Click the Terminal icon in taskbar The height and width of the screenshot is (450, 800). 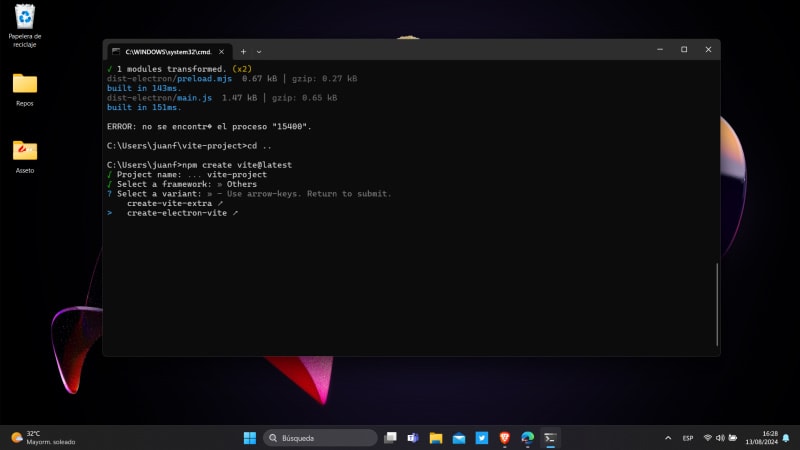550,438
